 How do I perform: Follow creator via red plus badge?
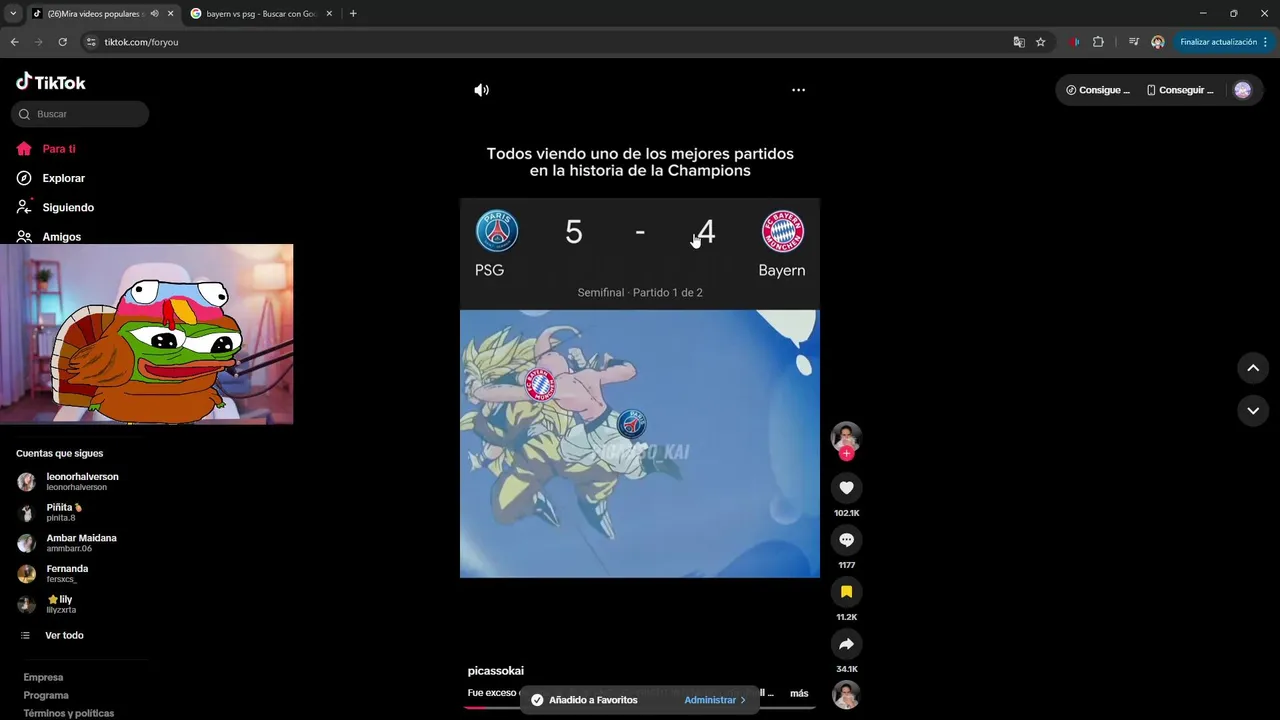(846, 453)
